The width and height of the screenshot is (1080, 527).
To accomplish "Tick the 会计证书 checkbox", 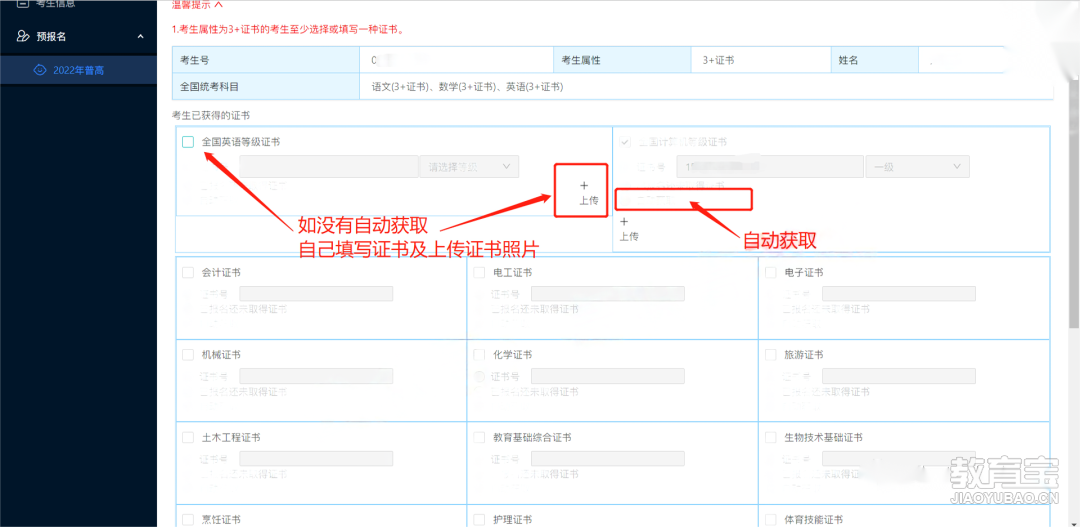I will coord(188,272).
